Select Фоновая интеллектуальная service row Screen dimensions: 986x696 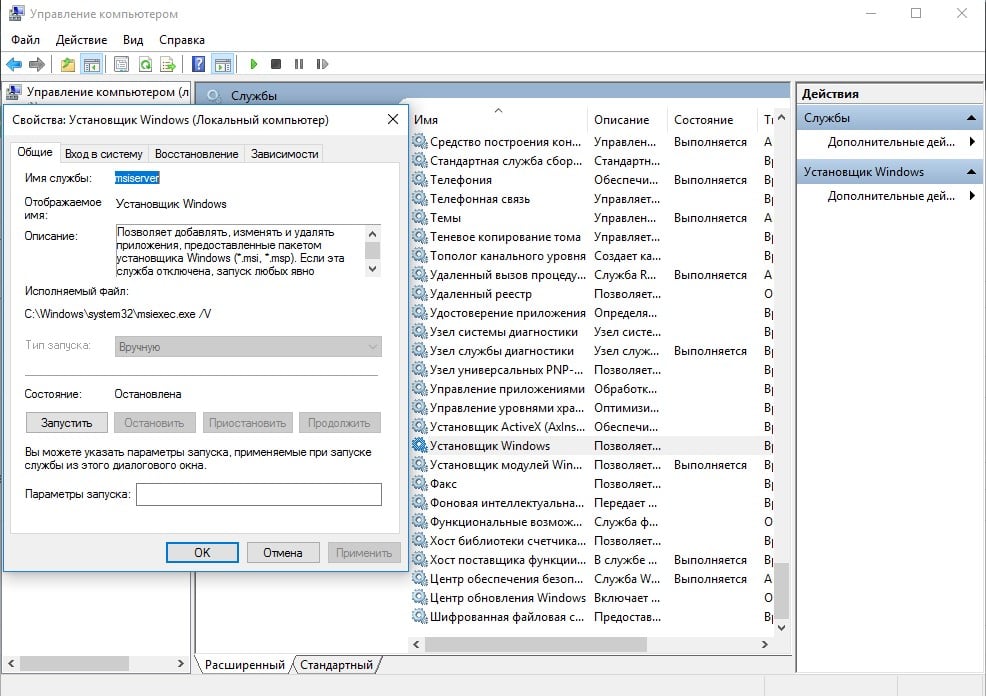click(x=592, y=503)
